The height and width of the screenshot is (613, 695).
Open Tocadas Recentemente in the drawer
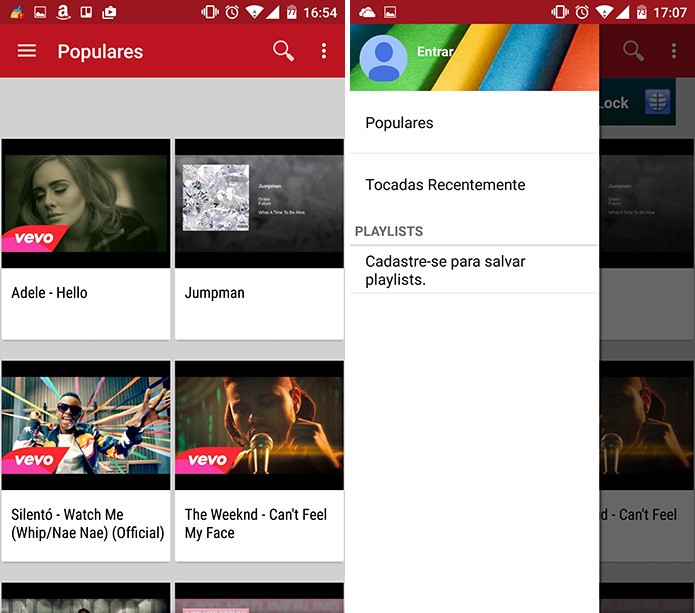click(474, 185)
